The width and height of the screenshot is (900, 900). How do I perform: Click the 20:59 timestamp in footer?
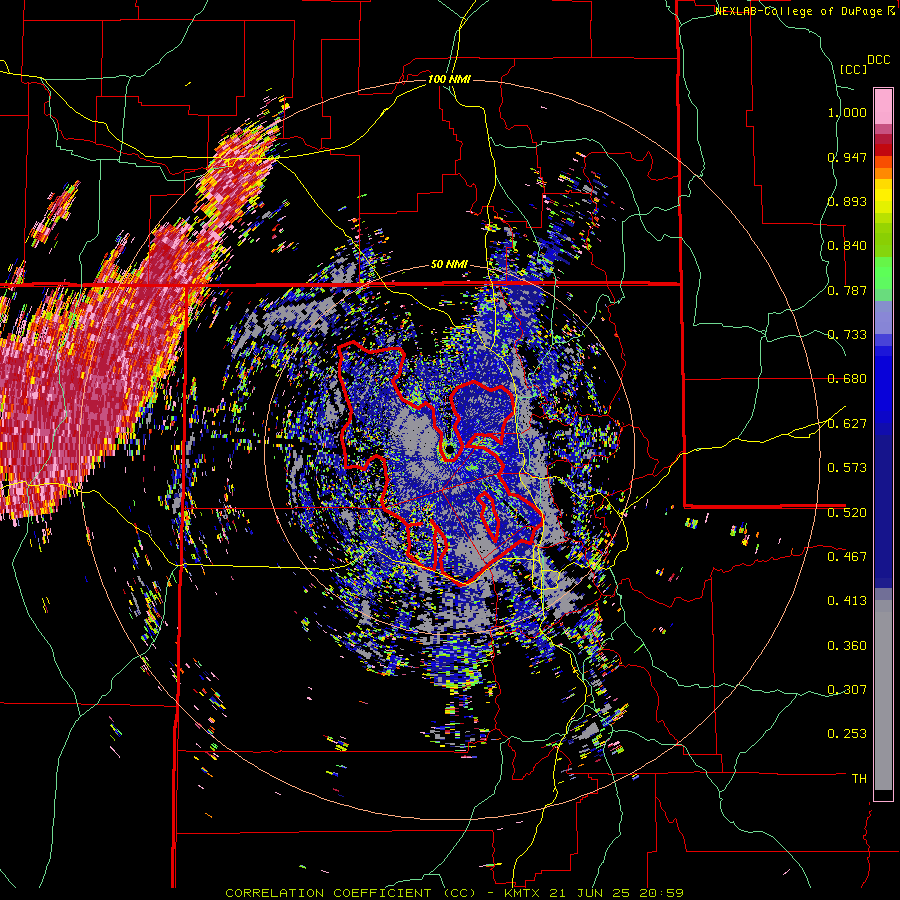(664, 893)
